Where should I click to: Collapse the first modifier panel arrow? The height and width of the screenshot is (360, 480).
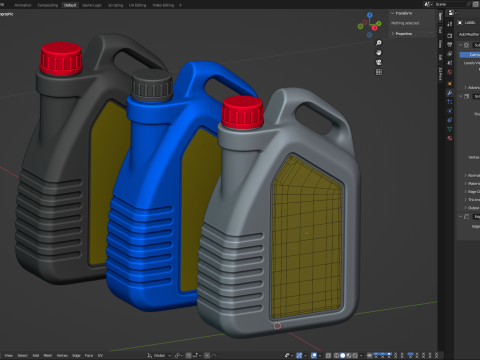(x=460, y=45)
